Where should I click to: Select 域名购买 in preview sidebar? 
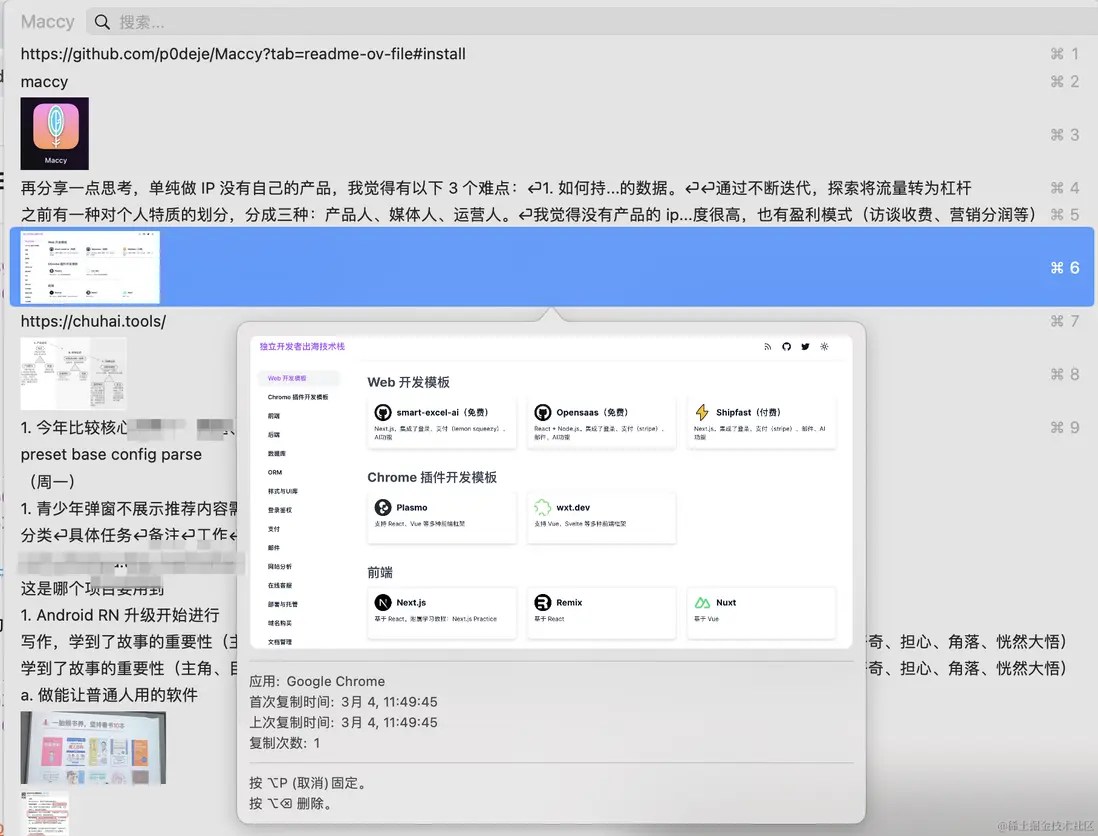(x=279, y=623)
